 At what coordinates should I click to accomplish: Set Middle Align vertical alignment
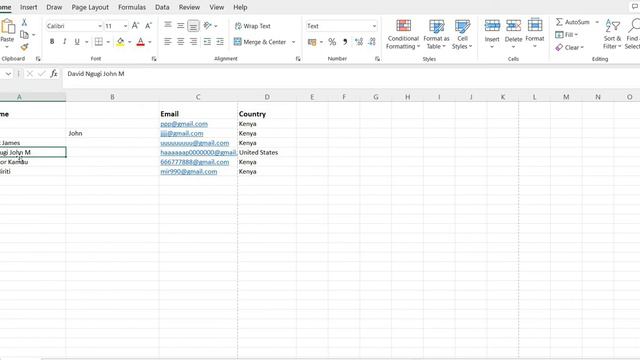[x=180, y=25]
